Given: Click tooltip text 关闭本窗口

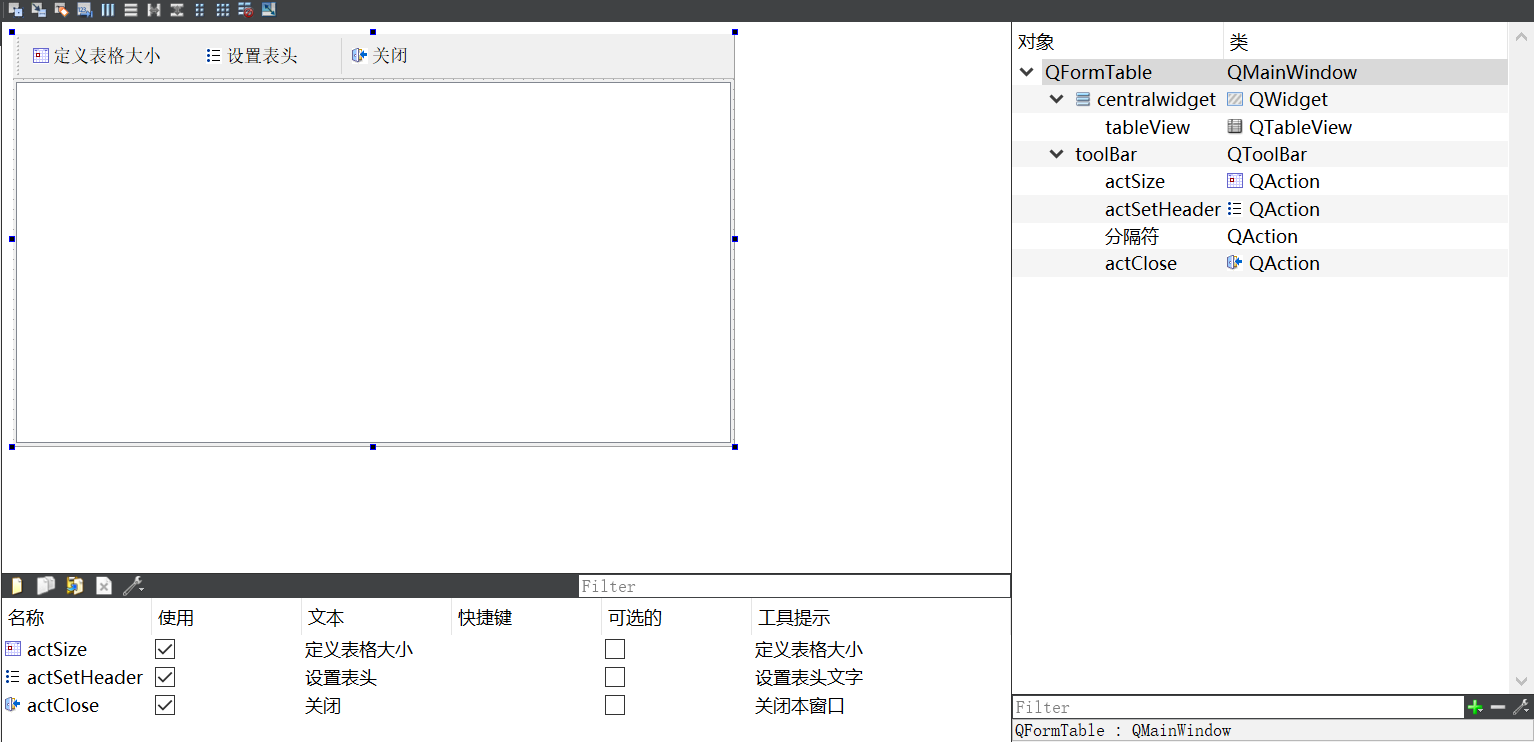Looking at the screenshot, I should coord(800,705).
